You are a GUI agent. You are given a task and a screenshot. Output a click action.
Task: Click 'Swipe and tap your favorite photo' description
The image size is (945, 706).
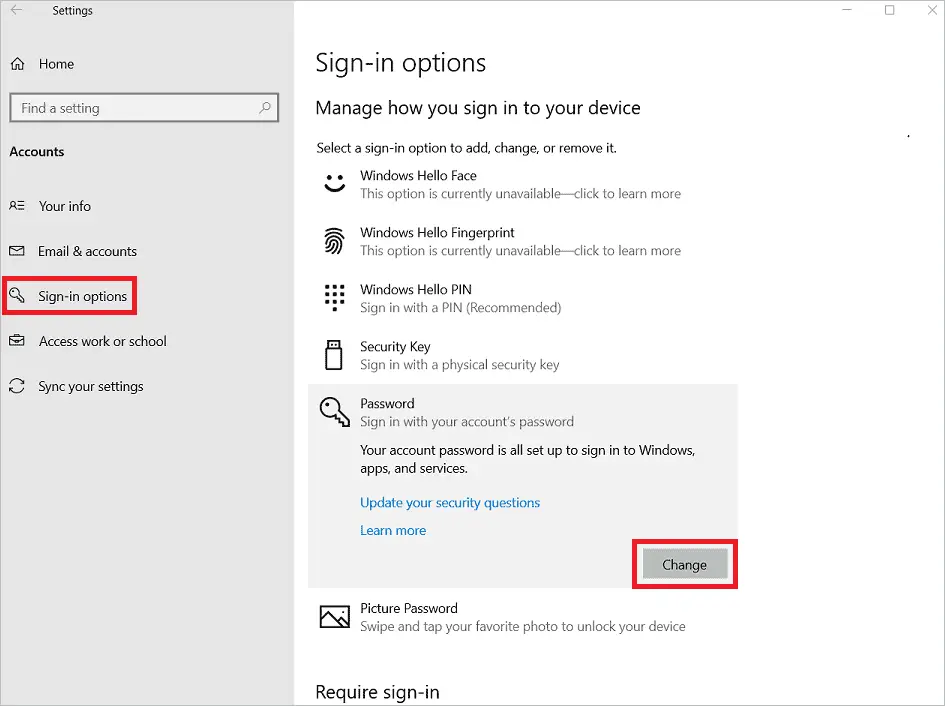[523, 626]
